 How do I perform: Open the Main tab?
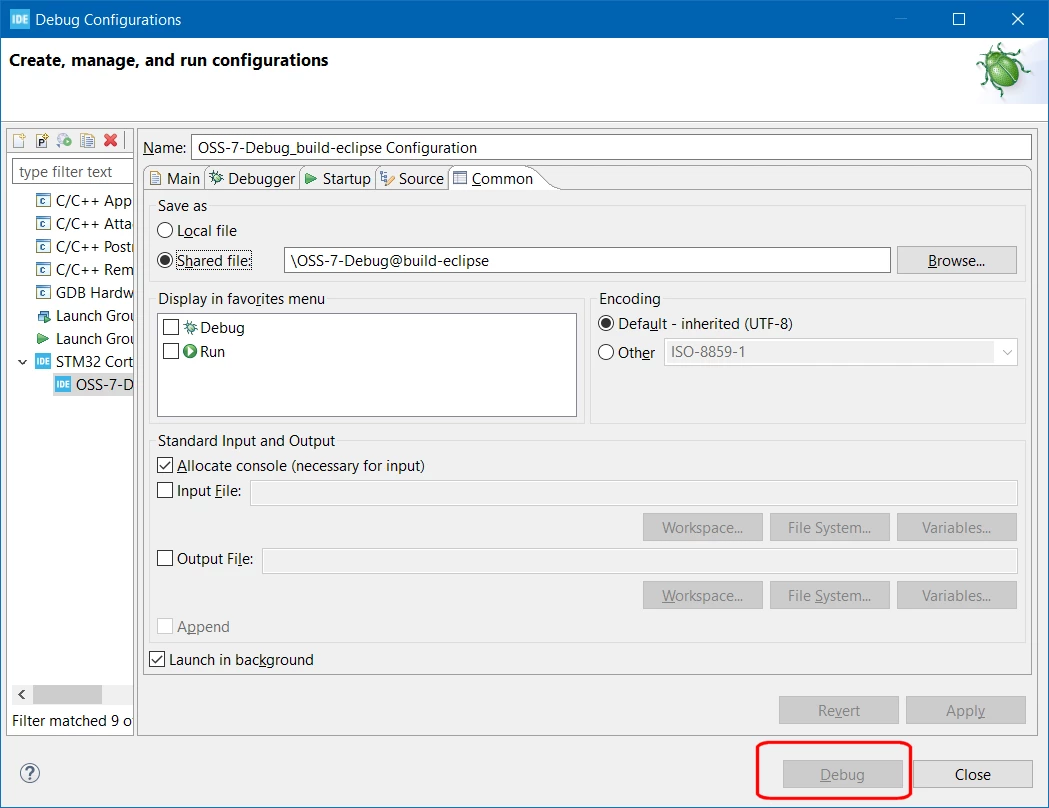(x=175, y=179)
